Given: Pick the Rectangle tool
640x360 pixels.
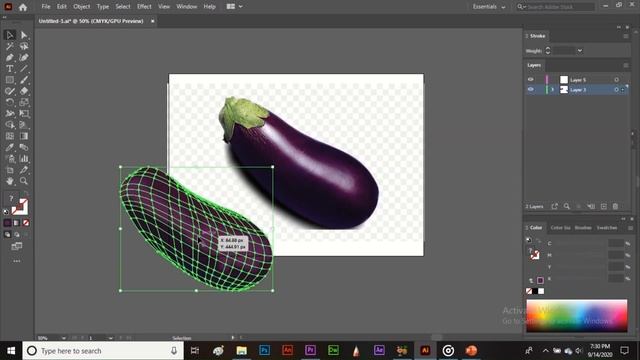Looking at the screenshot, I should tap(10, 80).
